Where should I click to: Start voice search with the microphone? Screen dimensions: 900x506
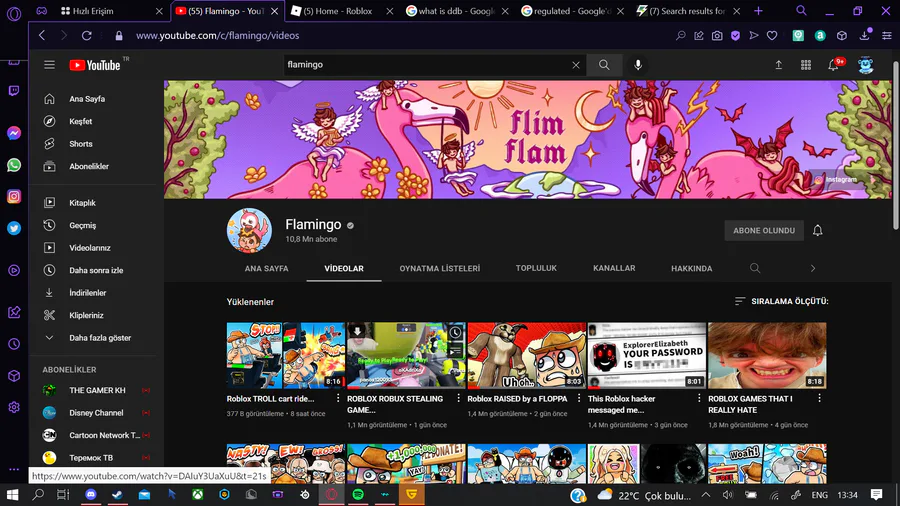638,65
